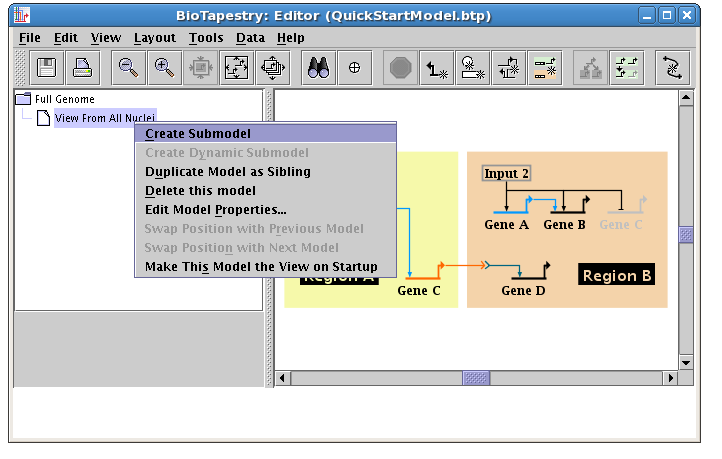Click the Zoom to Full Model icon
722x459 pixels.
(x=236, y=68)
